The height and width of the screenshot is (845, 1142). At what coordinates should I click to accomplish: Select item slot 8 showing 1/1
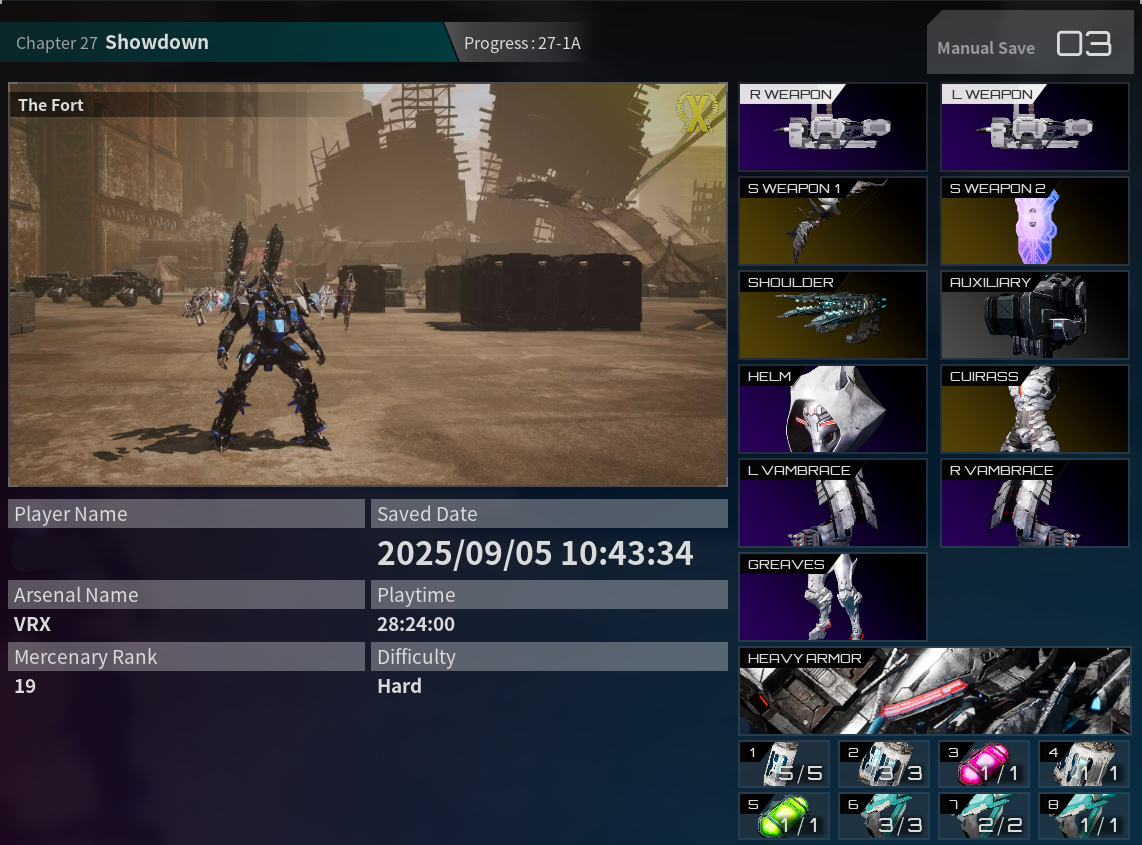click(x=1084, y=817)
